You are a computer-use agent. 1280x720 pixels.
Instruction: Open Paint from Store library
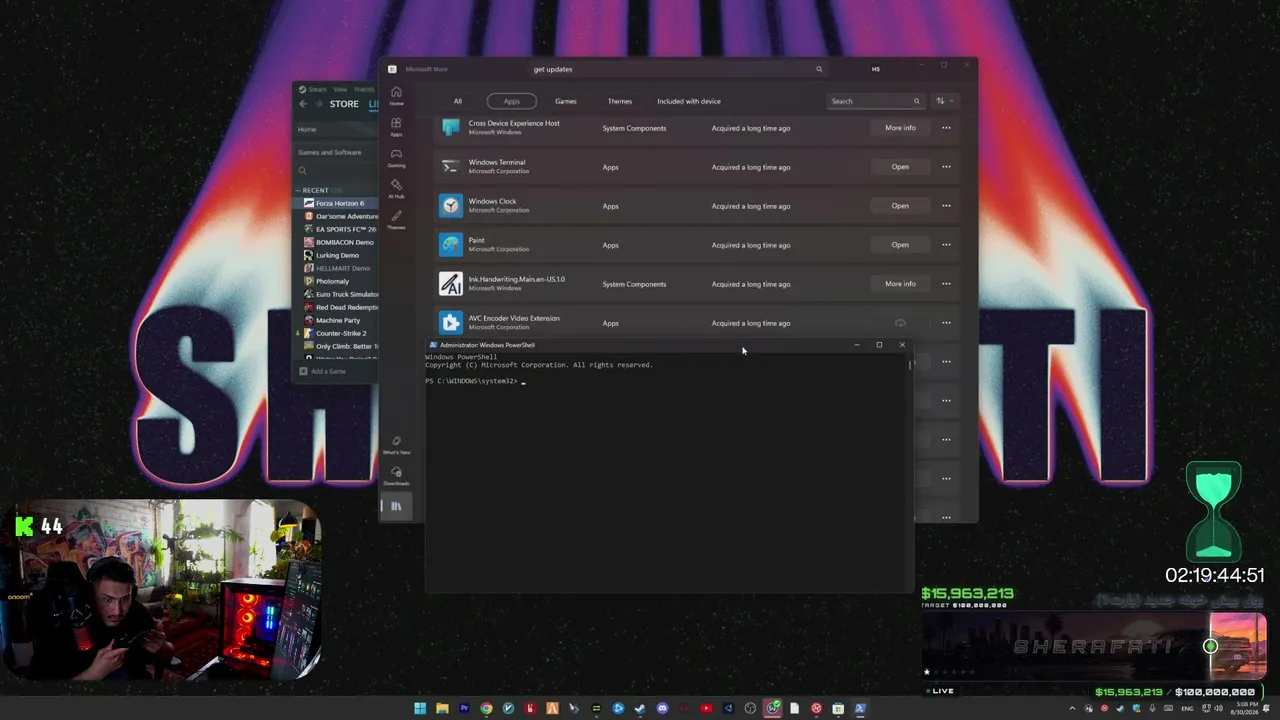click(900, 245)
